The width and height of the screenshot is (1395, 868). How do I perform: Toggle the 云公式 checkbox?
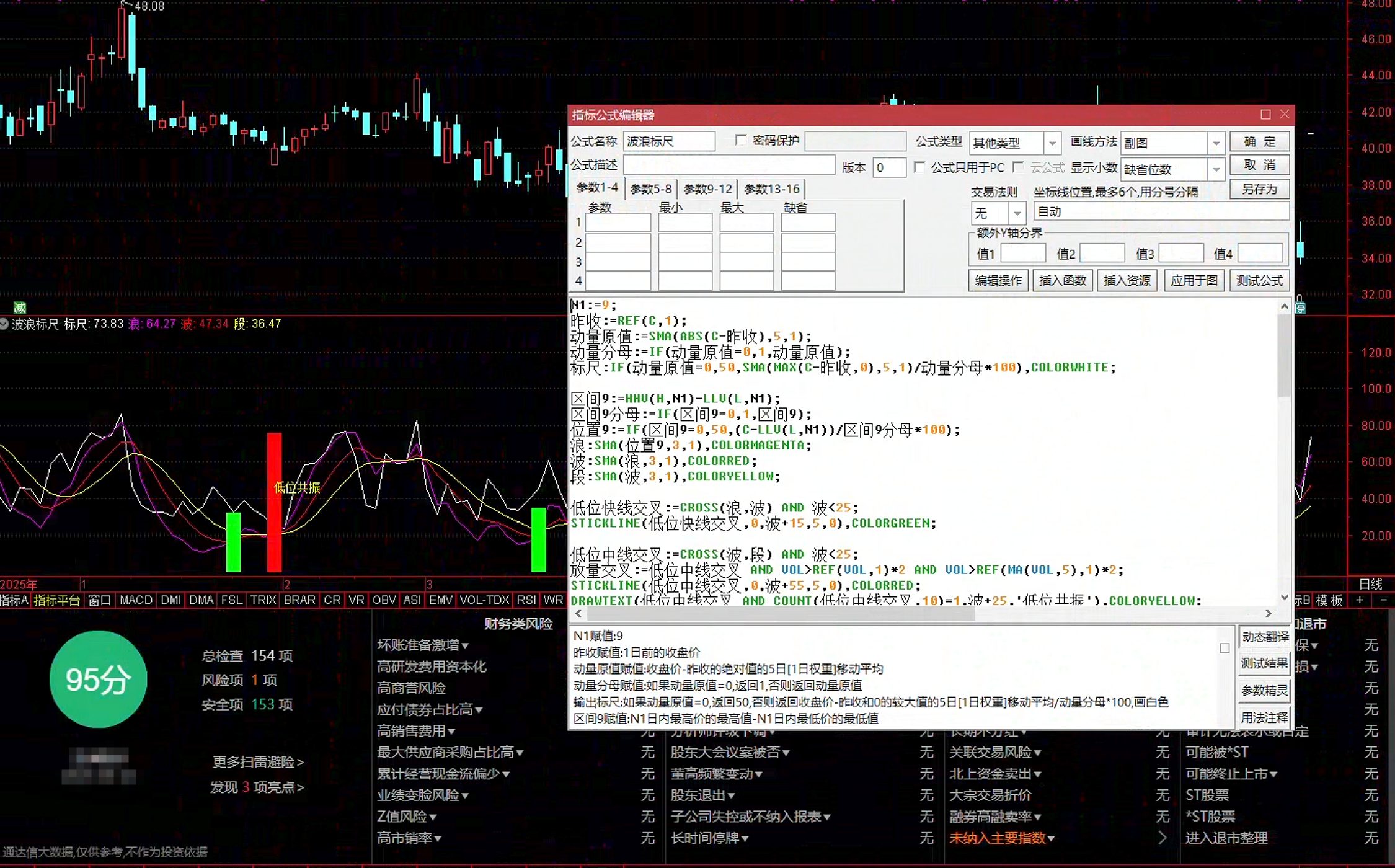[x=1017, y=167]
